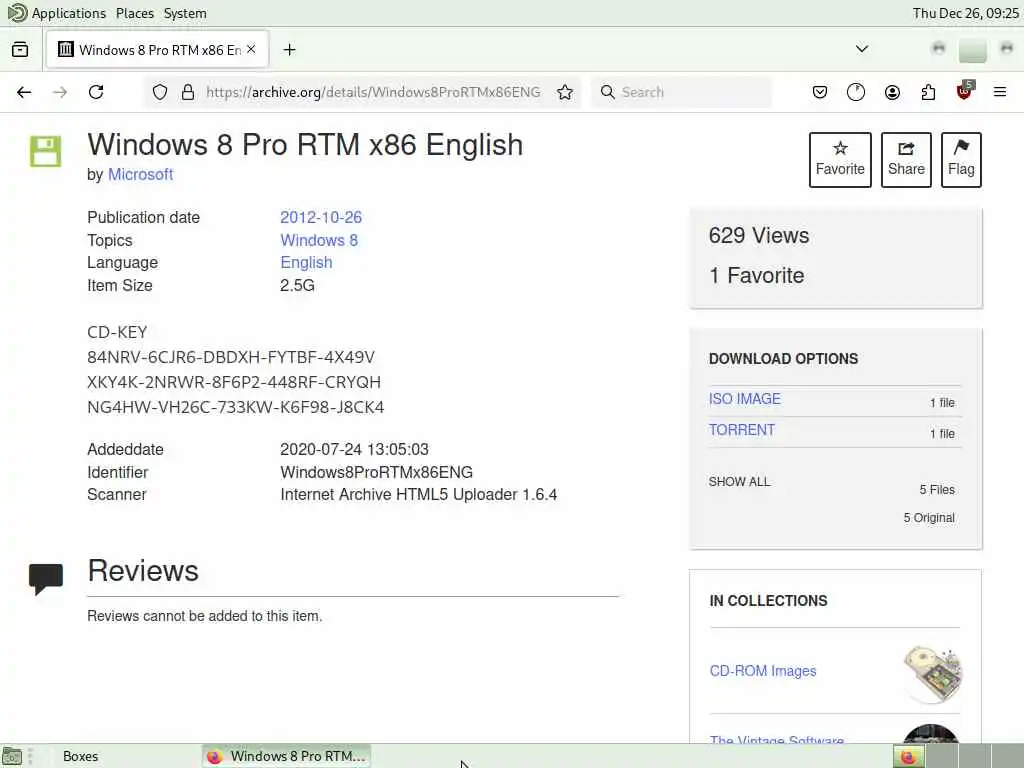Open the tracking protection shield icon
The height and width of the screenshot is (768, 1024).
tap(160, 92)
